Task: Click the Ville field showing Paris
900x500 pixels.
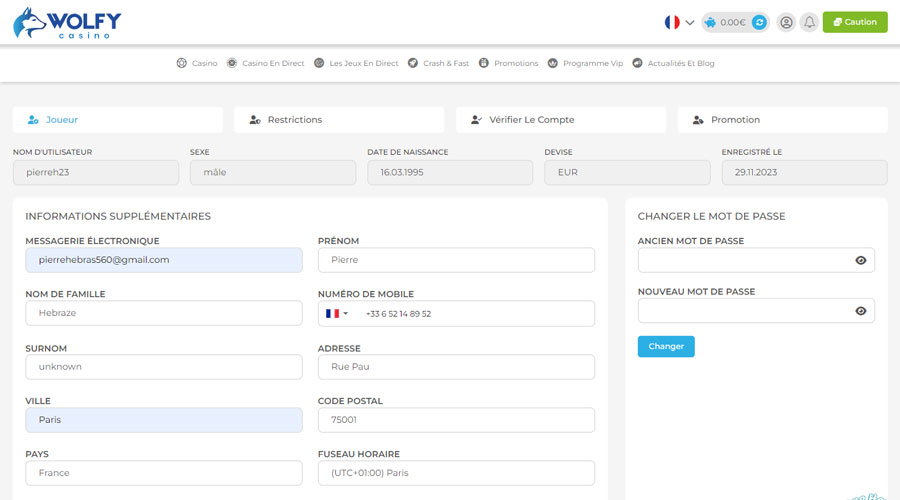Action: pos(164,420)
